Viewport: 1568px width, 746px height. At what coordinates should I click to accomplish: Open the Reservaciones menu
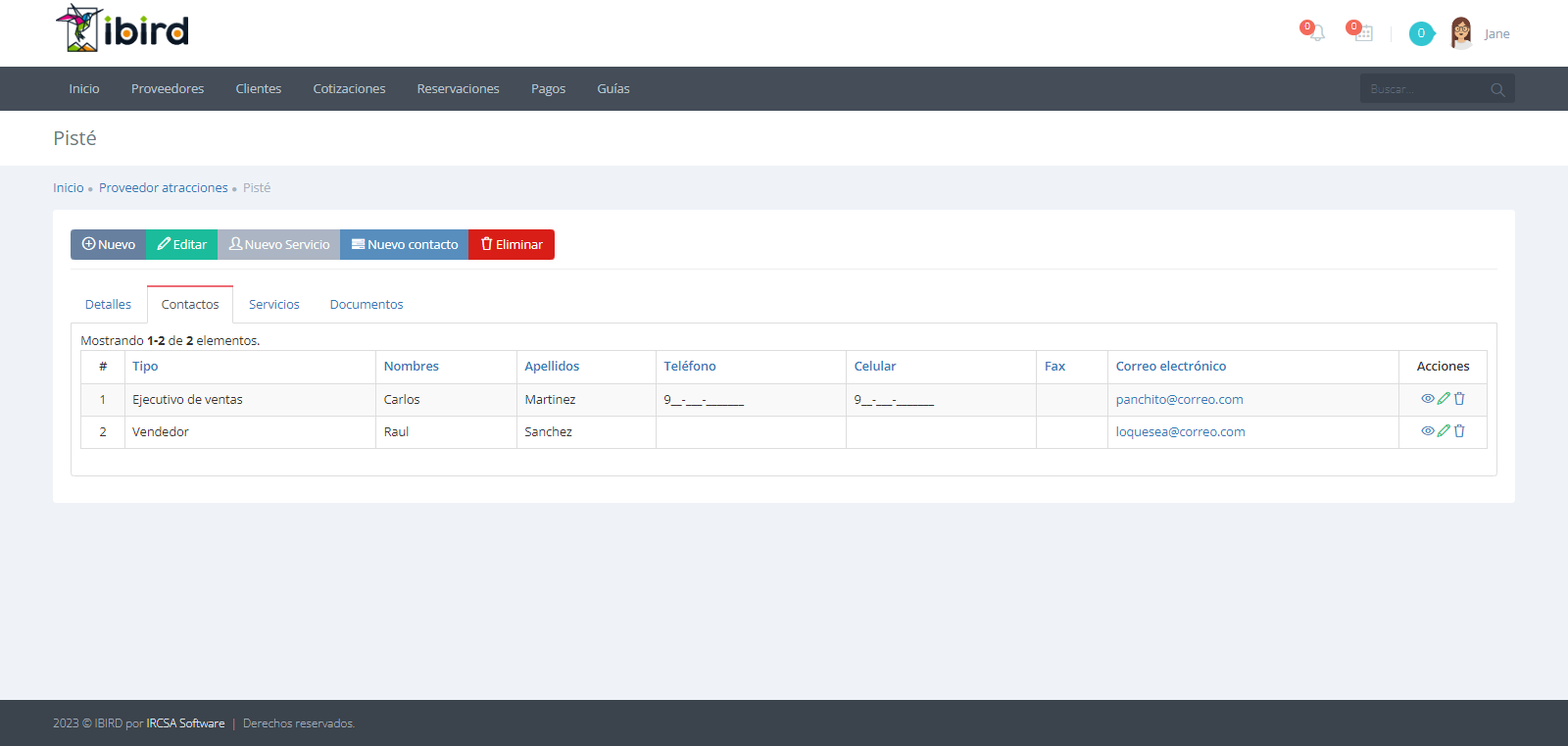point(459,89)
